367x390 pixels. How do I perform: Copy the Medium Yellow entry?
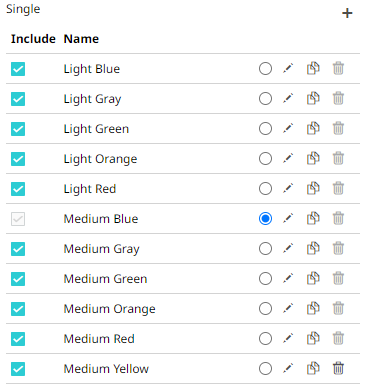tap(313, 369)
